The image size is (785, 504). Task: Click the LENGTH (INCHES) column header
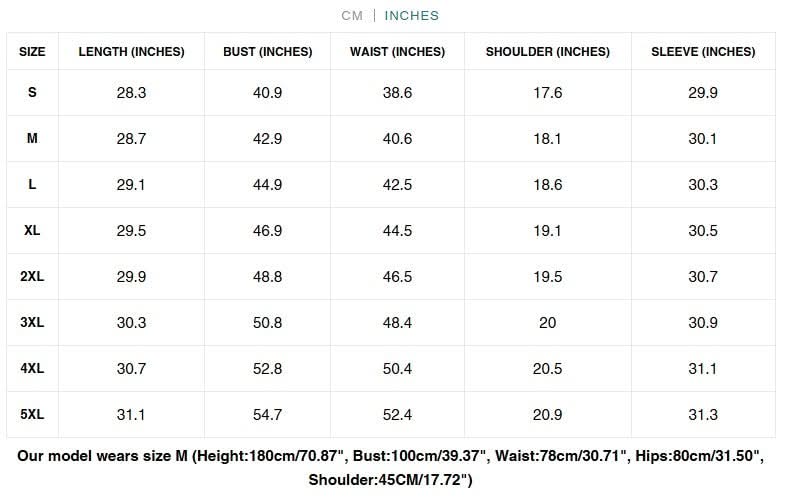click(x=131, y=52)
